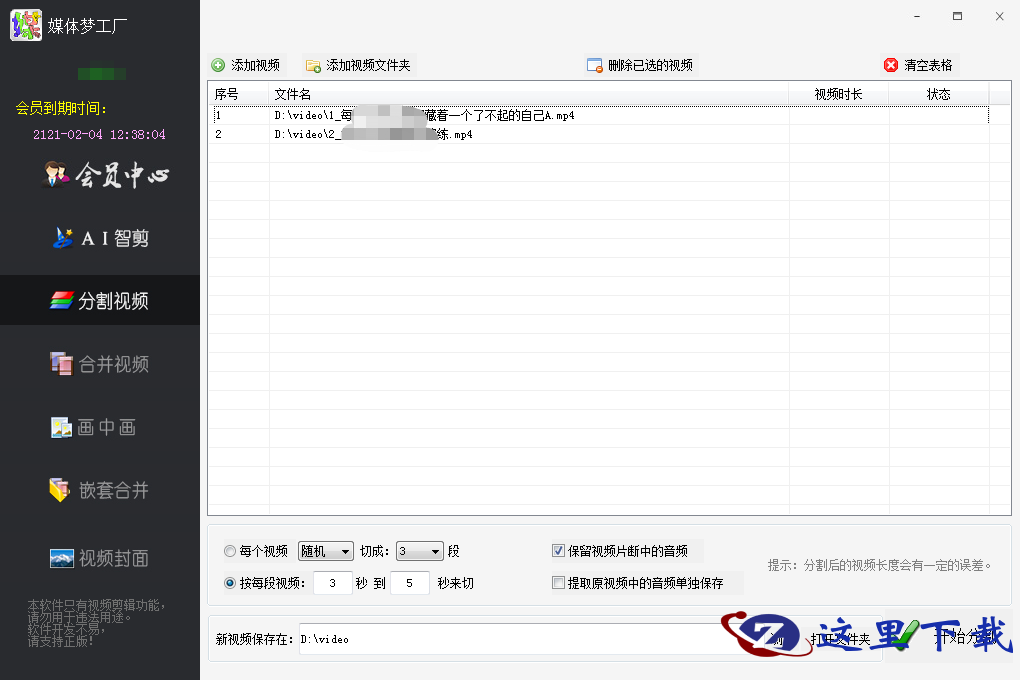
Task: Uncheck 保留视频片断中的音频 checkbox
Action: pyautogui.click(x=558, y=551)
